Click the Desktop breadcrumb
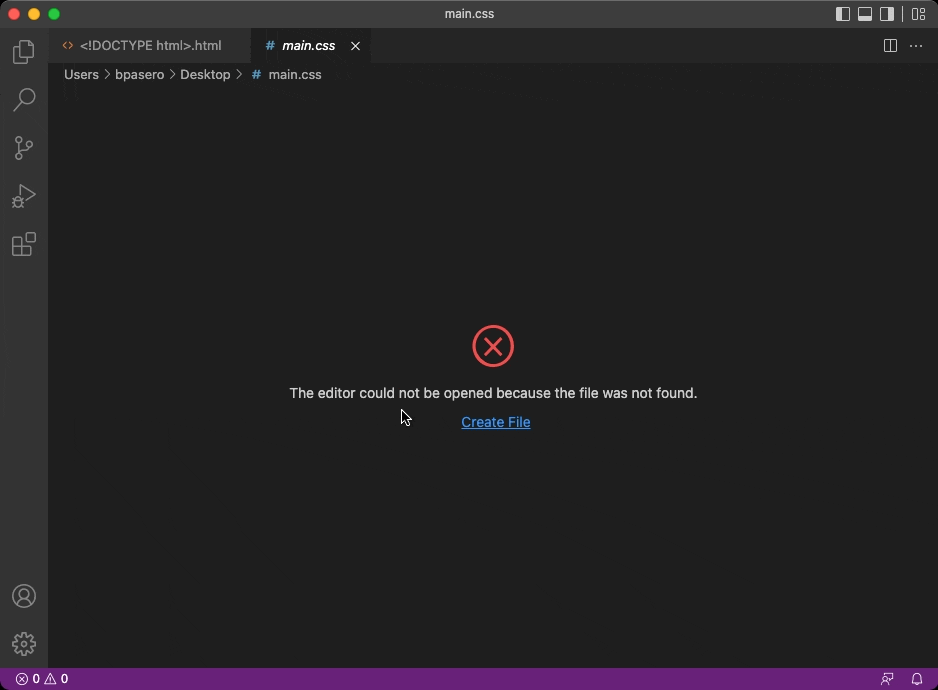 pyautogui.click(x=205, y=75)
